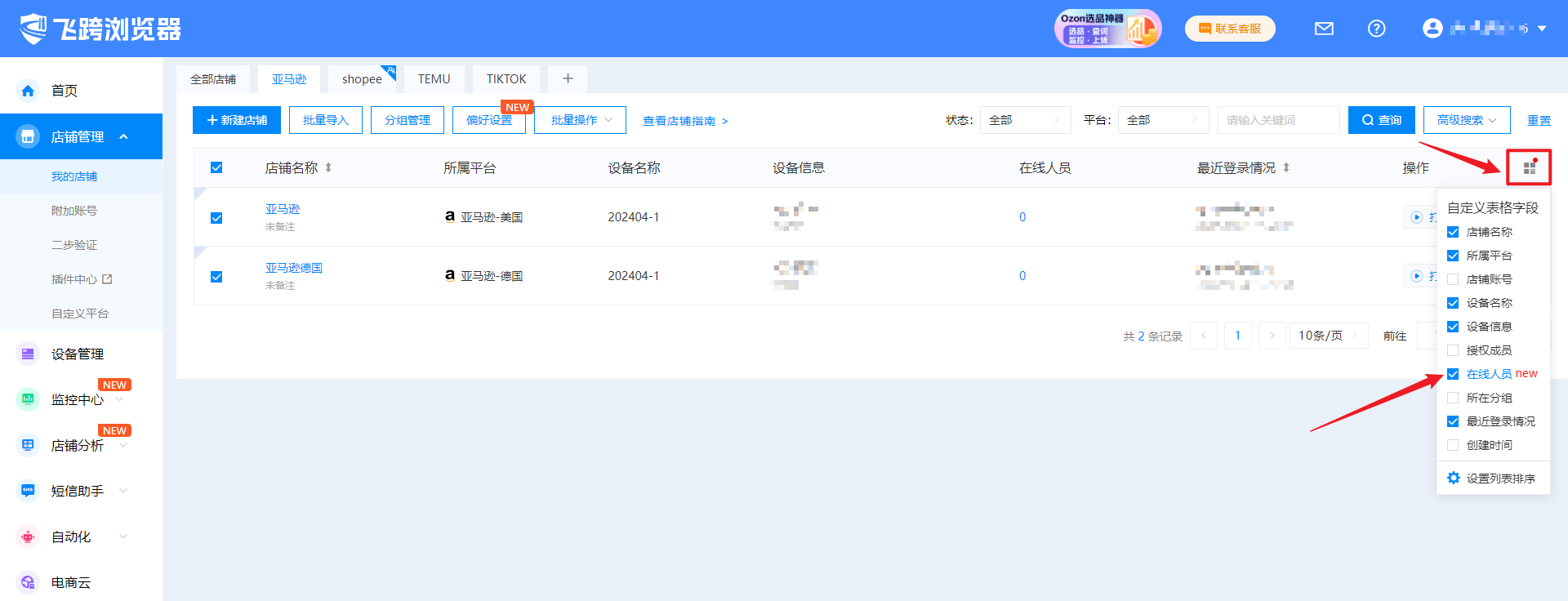Click the gear icon for 设置列表排序
1568x601 pixels.
pyautogui.click(x=1454, y=478)
